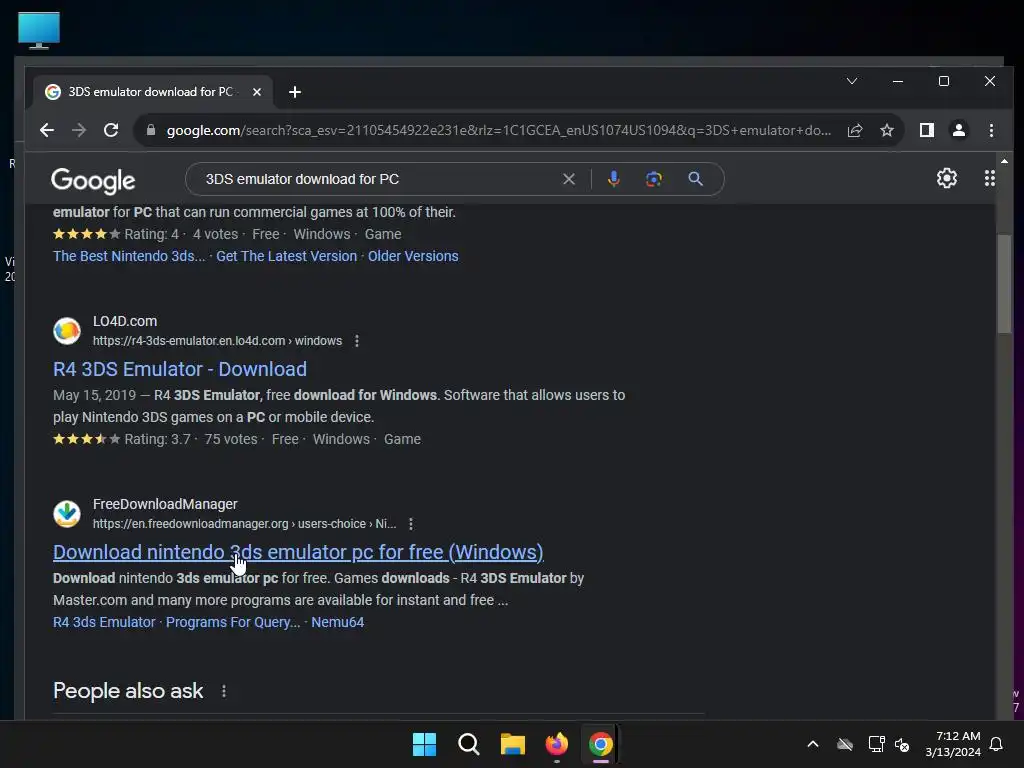Go back to the previous page
Image resolution: width=1024 pixels, height=768 pixels.
tap(46, 130)
